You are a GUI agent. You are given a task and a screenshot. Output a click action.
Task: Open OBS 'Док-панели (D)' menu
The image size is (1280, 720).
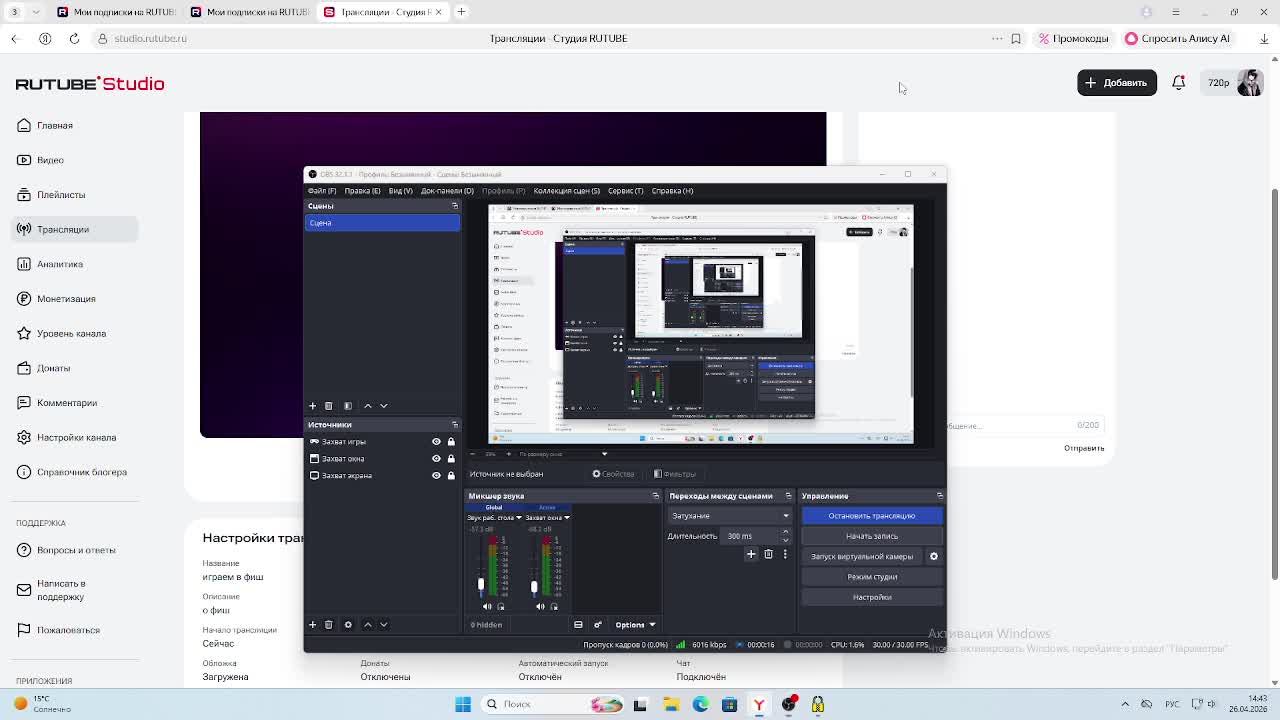click(447, 191)
